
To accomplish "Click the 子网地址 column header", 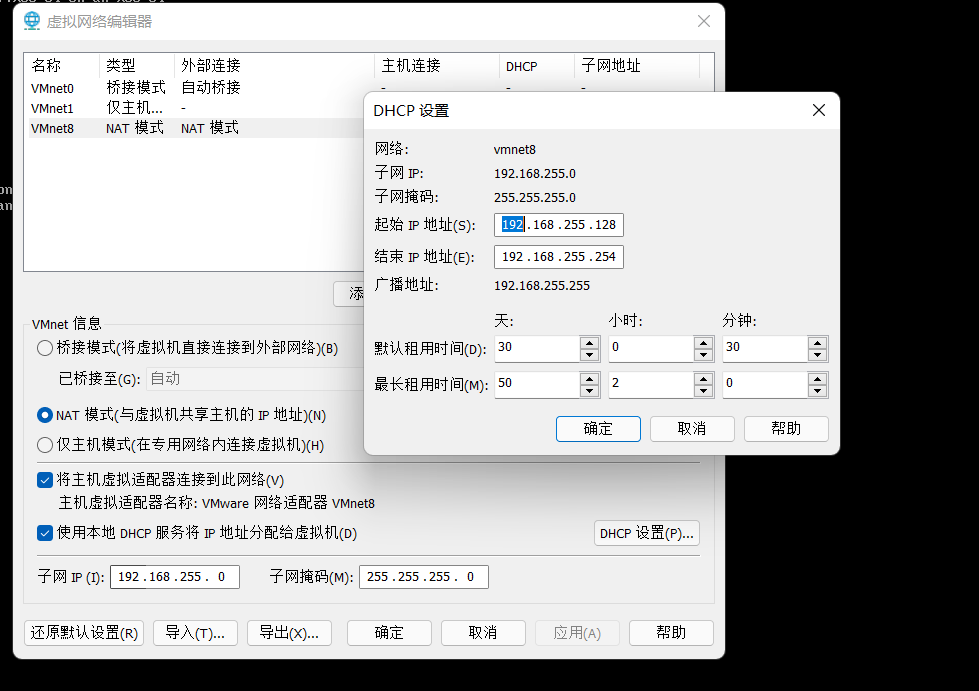I will click(x=637, y=66).
